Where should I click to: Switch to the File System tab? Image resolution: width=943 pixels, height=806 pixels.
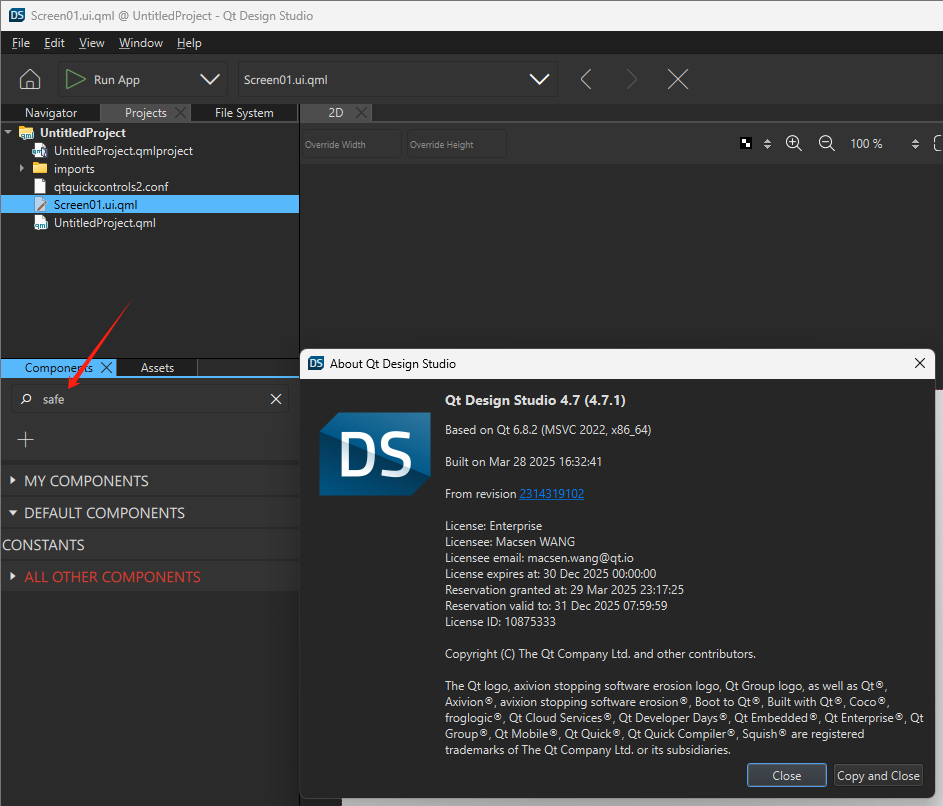tap(244, 113)
